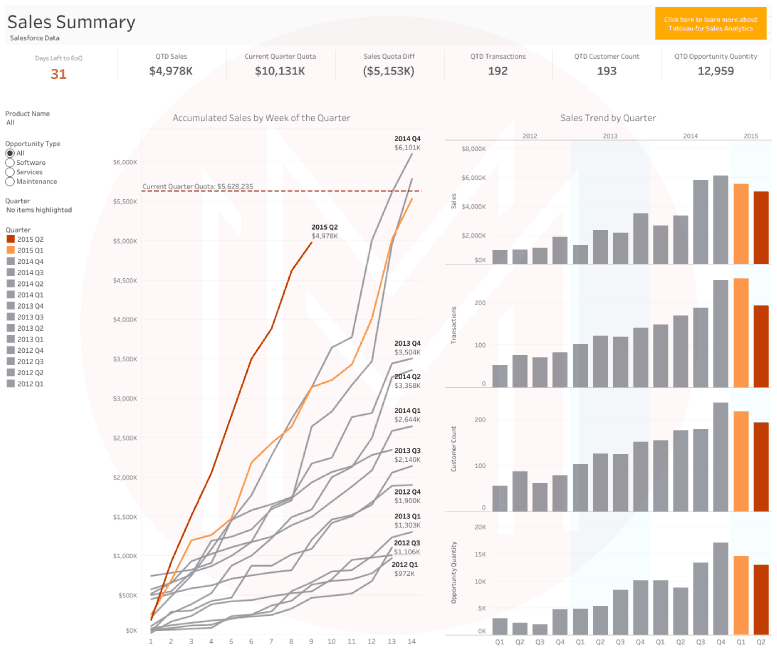Select 2014 Q4 in the Quarter legend

pyautogui.click(x=30, y=261)
